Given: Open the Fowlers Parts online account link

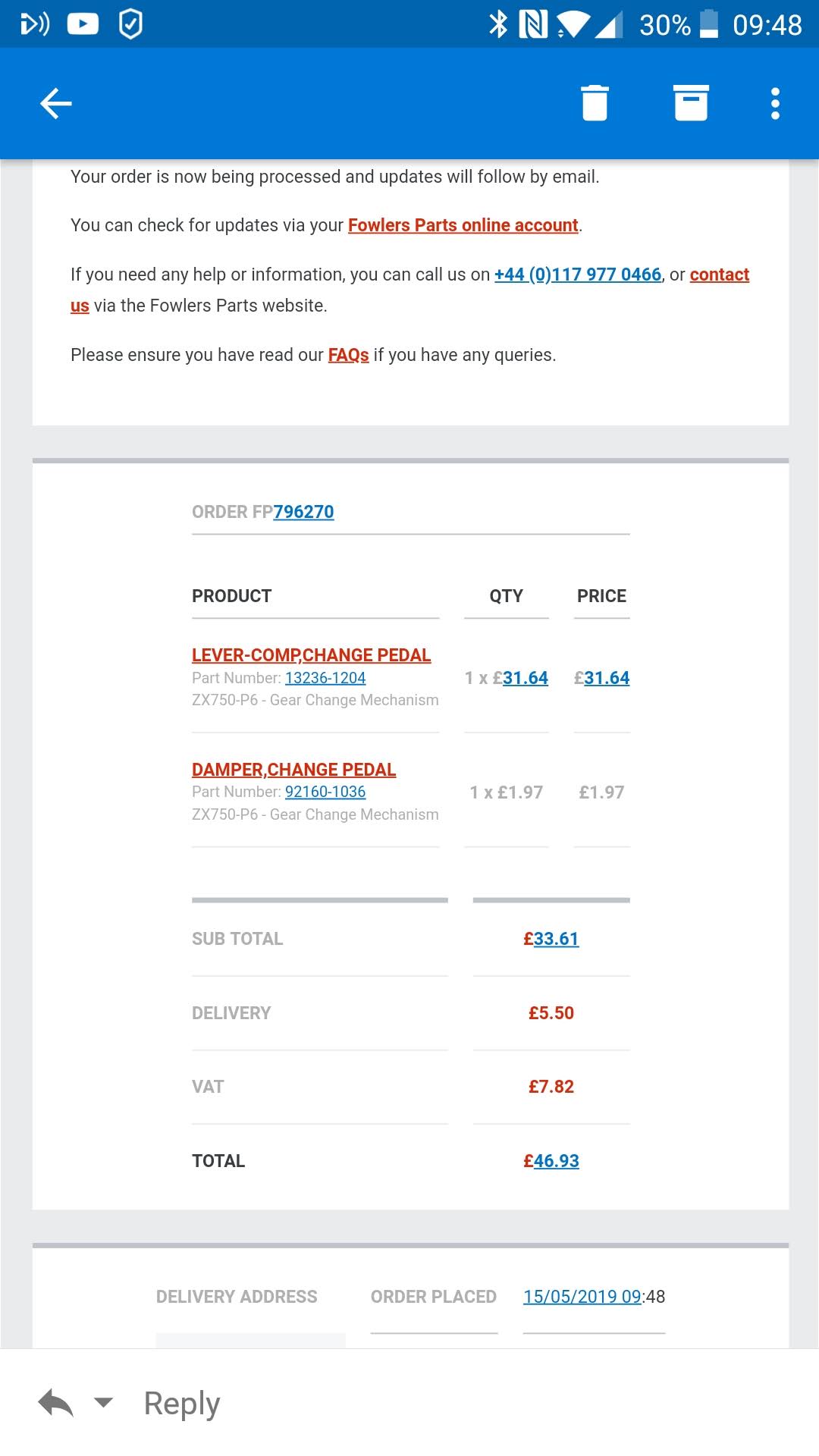Looking at the screenshot, I should [463, 225].
